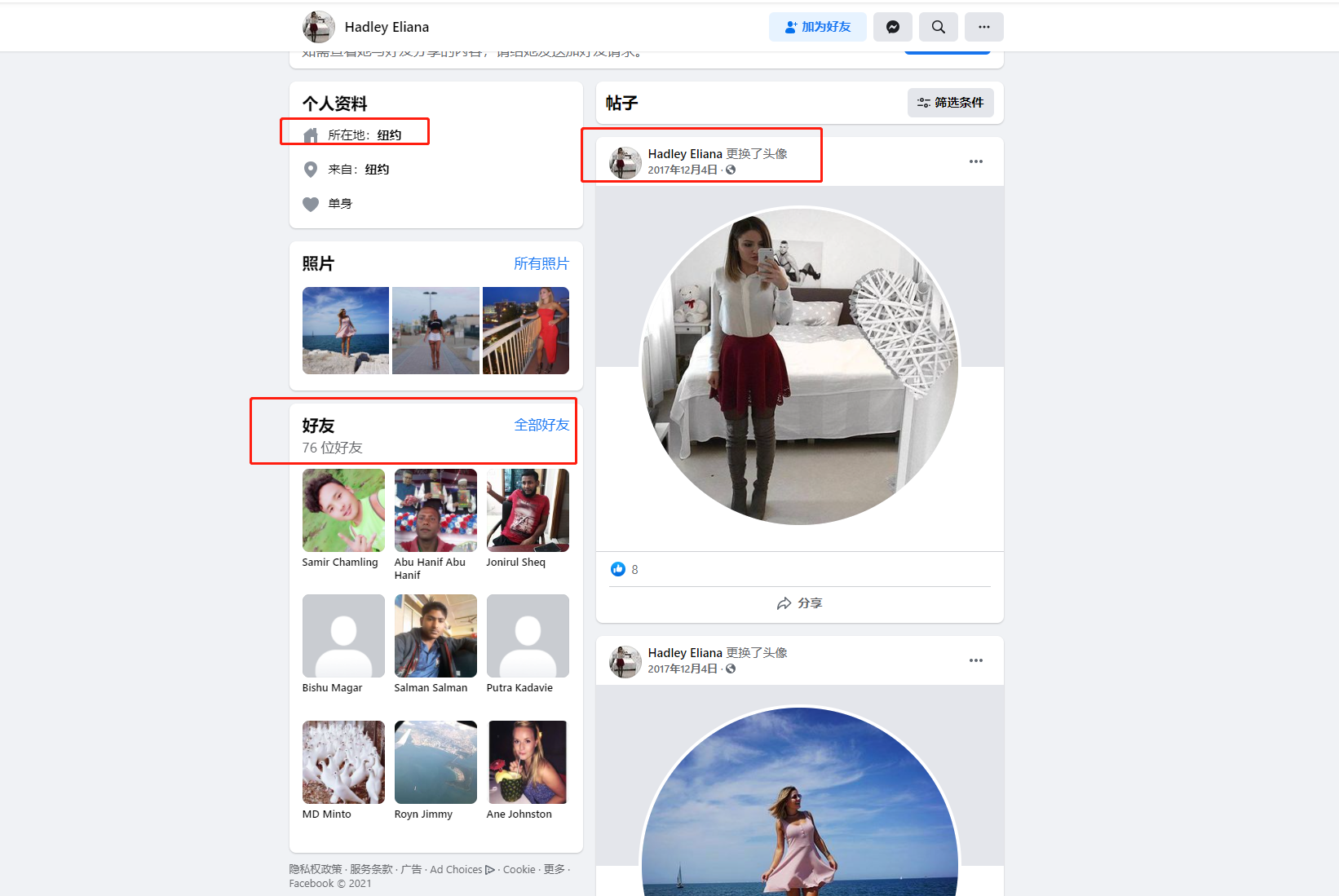Click second post's small profile avatar

pyautogui.click(x=625, y=661)
